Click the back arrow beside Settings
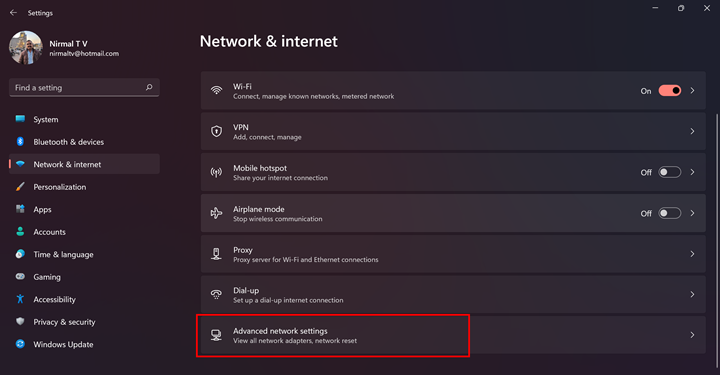This screenshot has width=720, height=375. (x=13, y=13)
